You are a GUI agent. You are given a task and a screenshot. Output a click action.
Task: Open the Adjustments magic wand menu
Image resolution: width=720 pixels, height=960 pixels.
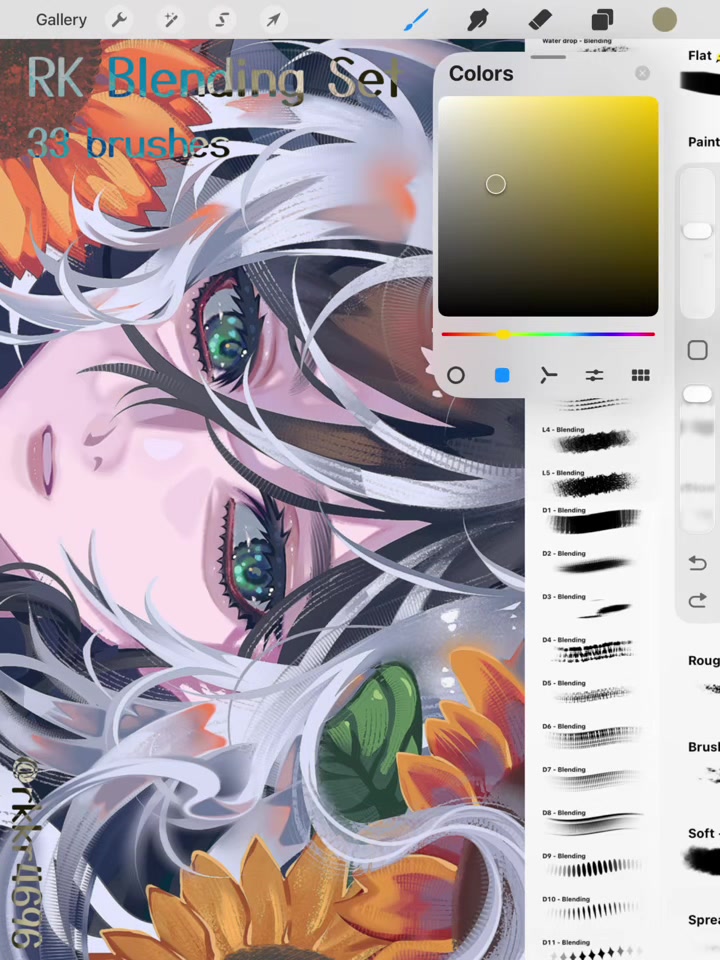tap(171, 20)
